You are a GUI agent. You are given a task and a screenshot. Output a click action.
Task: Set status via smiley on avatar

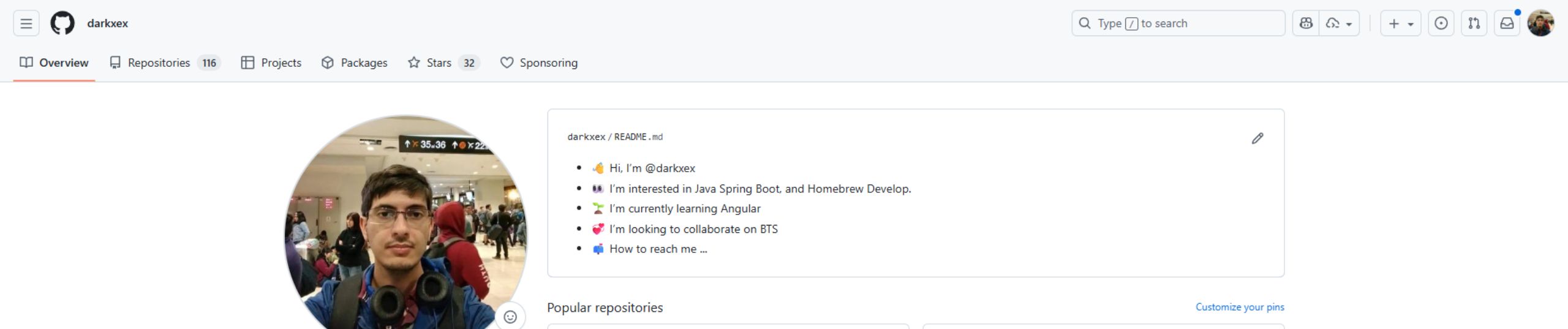[510, 316]
